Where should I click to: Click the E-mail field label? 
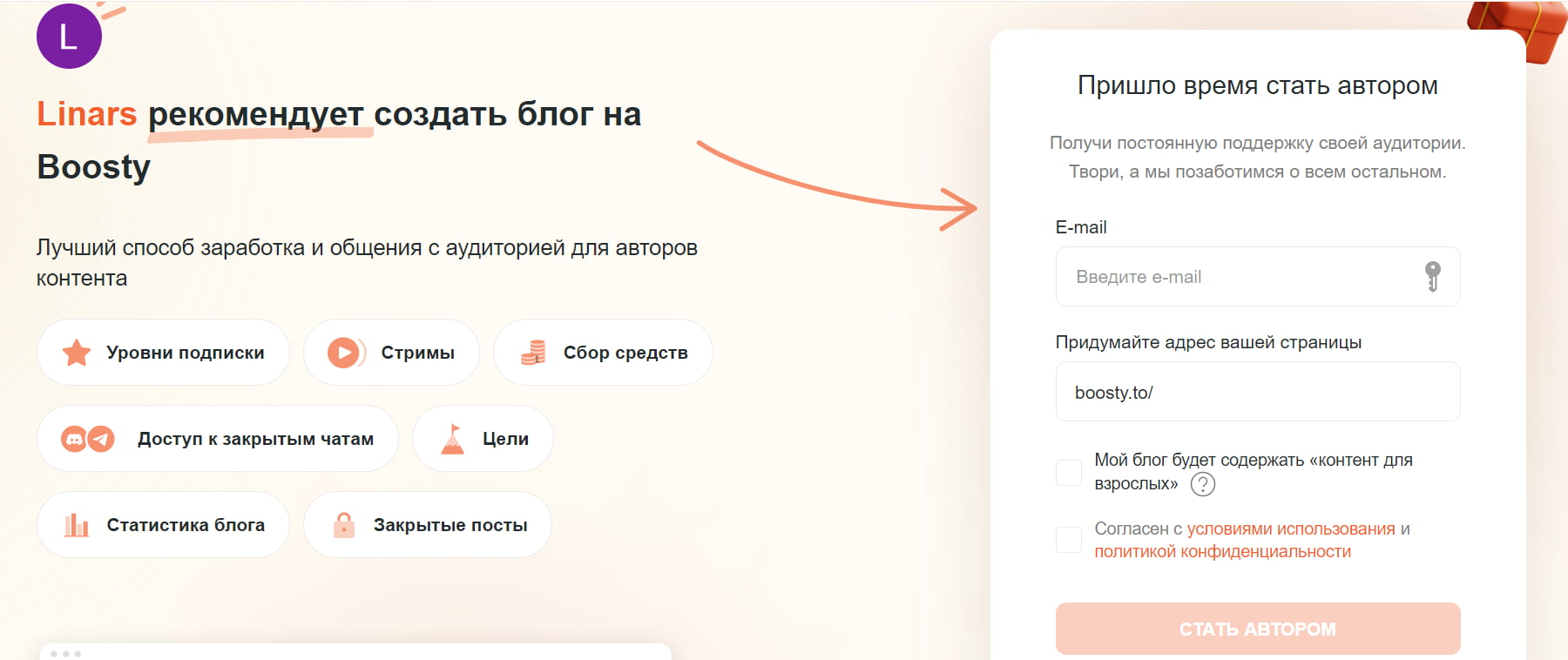click(1081, 227)
